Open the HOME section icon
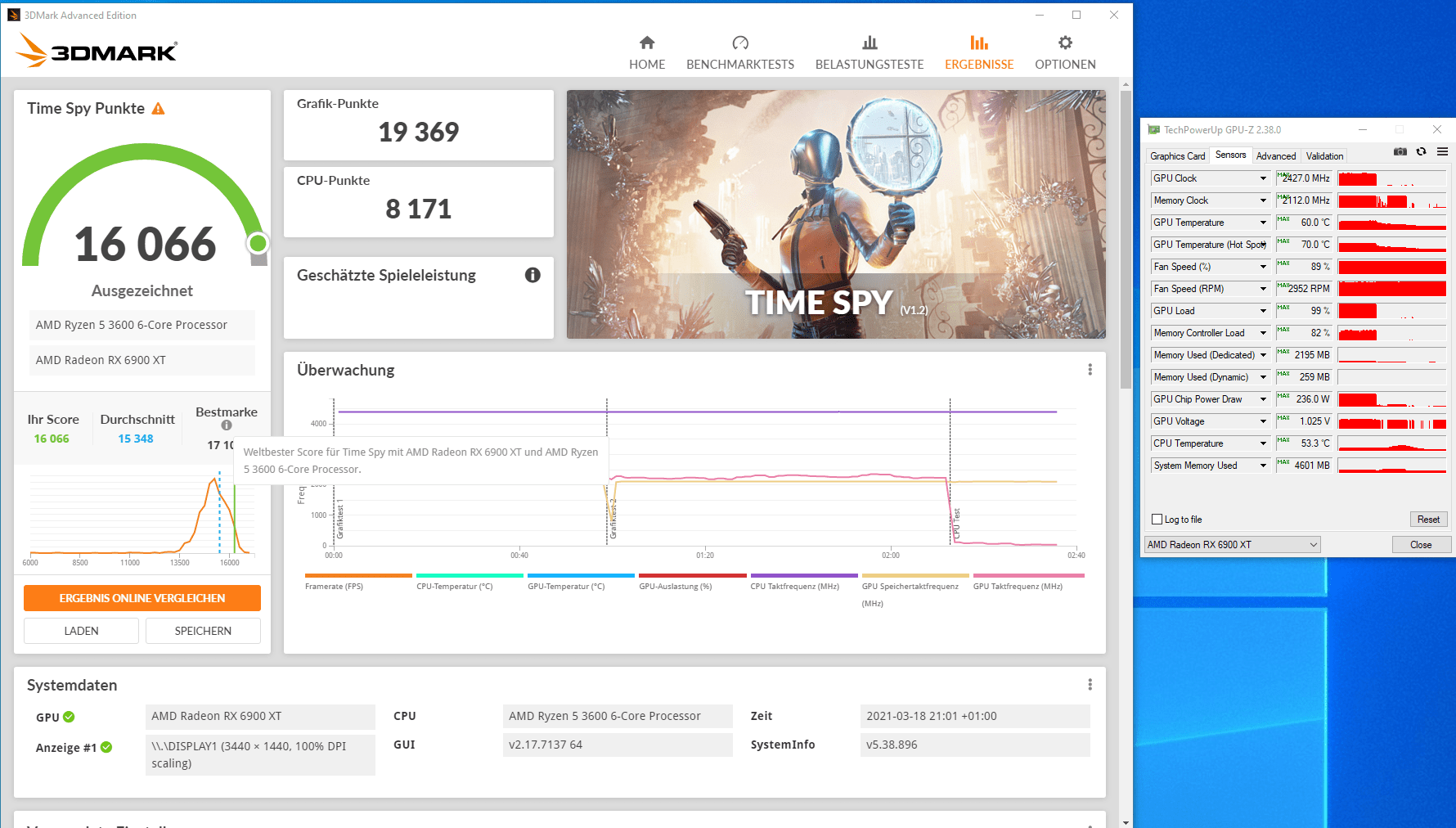 [647, 43]
